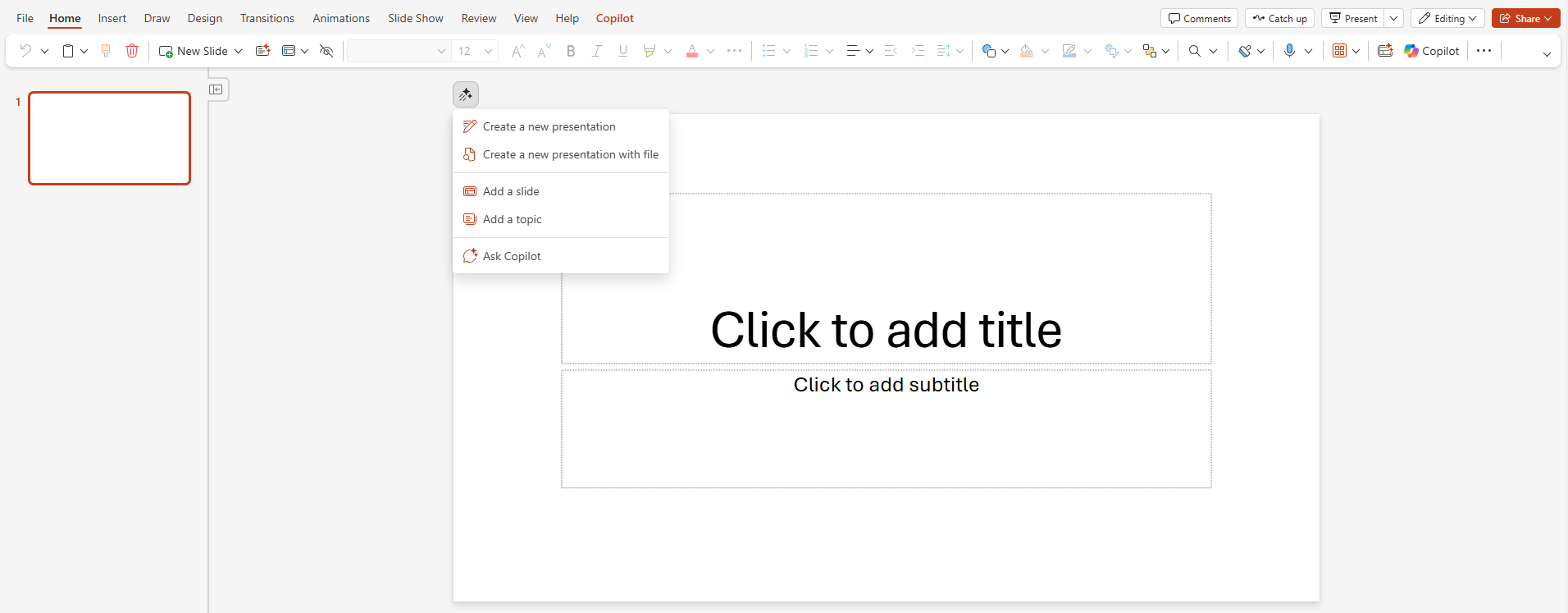Click the slide Layout icon
Image resolution: width=1568 pixels, height=613 pixels.
point(289,51)
